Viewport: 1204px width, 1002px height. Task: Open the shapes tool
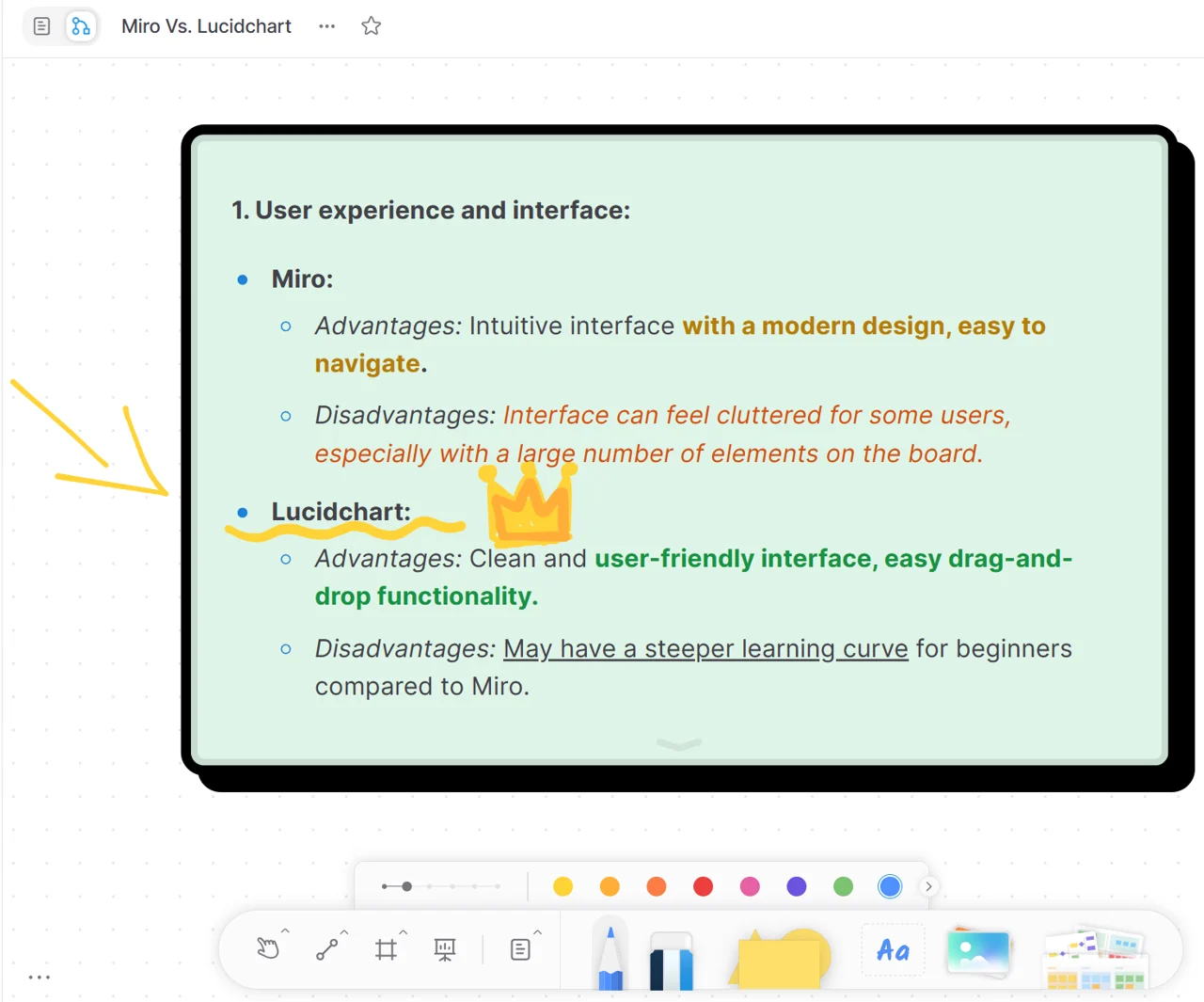coord(780,959)
